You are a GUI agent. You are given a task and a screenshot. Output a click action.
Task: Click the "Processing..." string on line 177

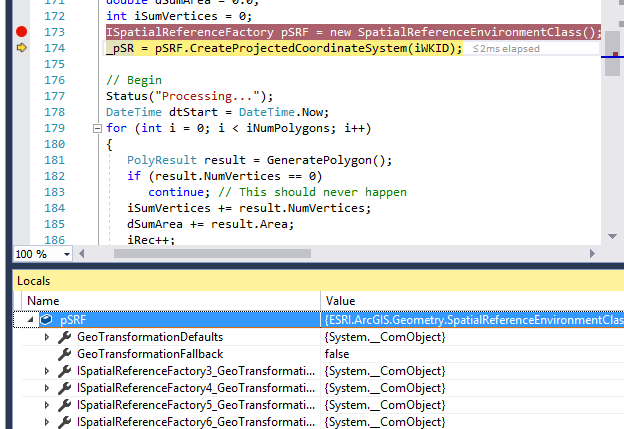point(207,96)
